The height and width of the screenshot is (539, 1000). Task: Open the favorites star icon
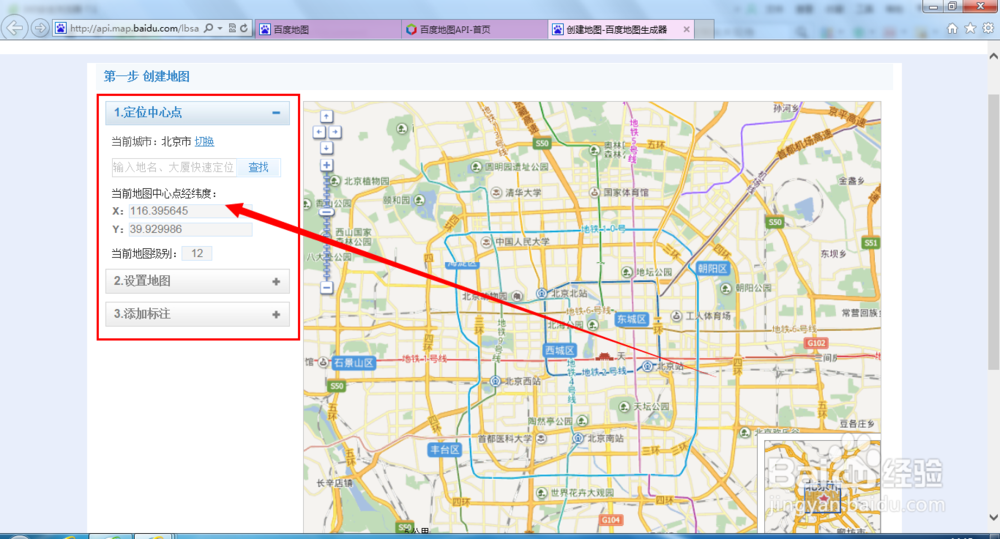pyautogui.click(x=970, y=28)
